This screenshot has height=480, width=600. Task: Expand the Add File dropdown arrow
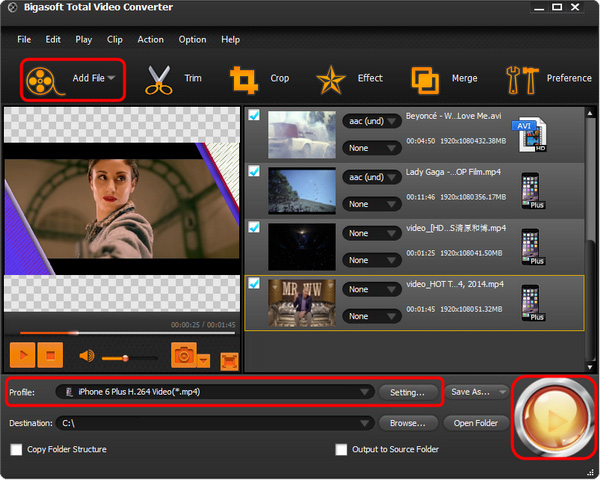click(111, 78)
